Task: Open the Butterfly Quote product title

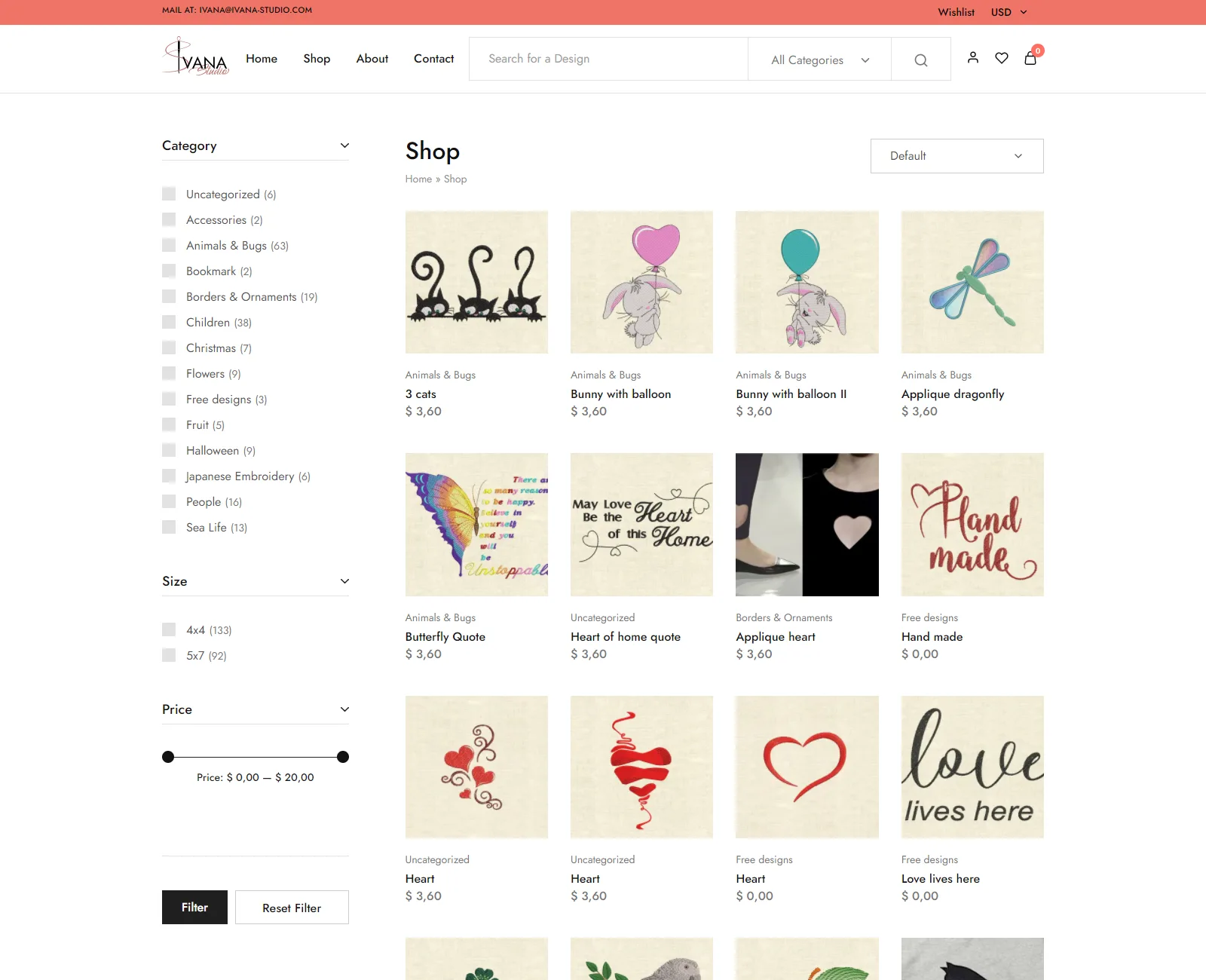Action: [445, 636]
